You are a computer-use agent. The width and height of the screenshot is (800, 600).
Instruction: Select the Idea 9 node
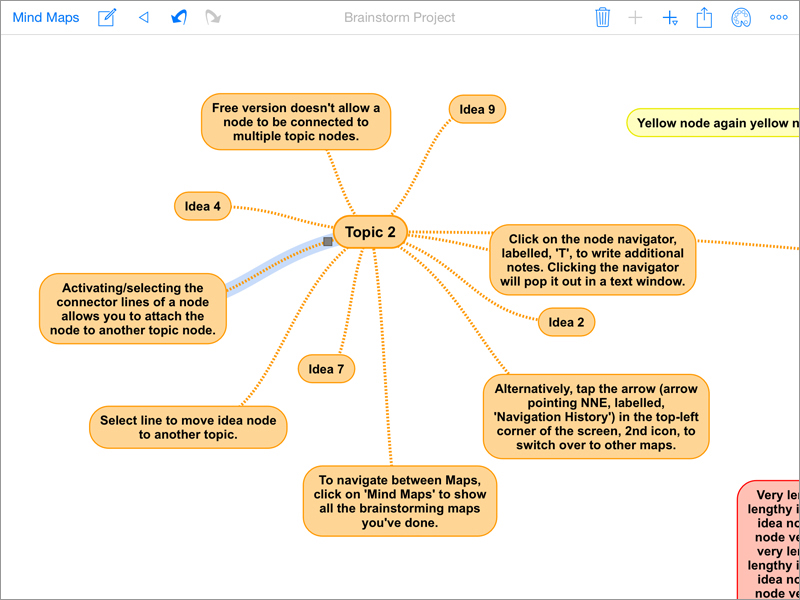[478, 109]
